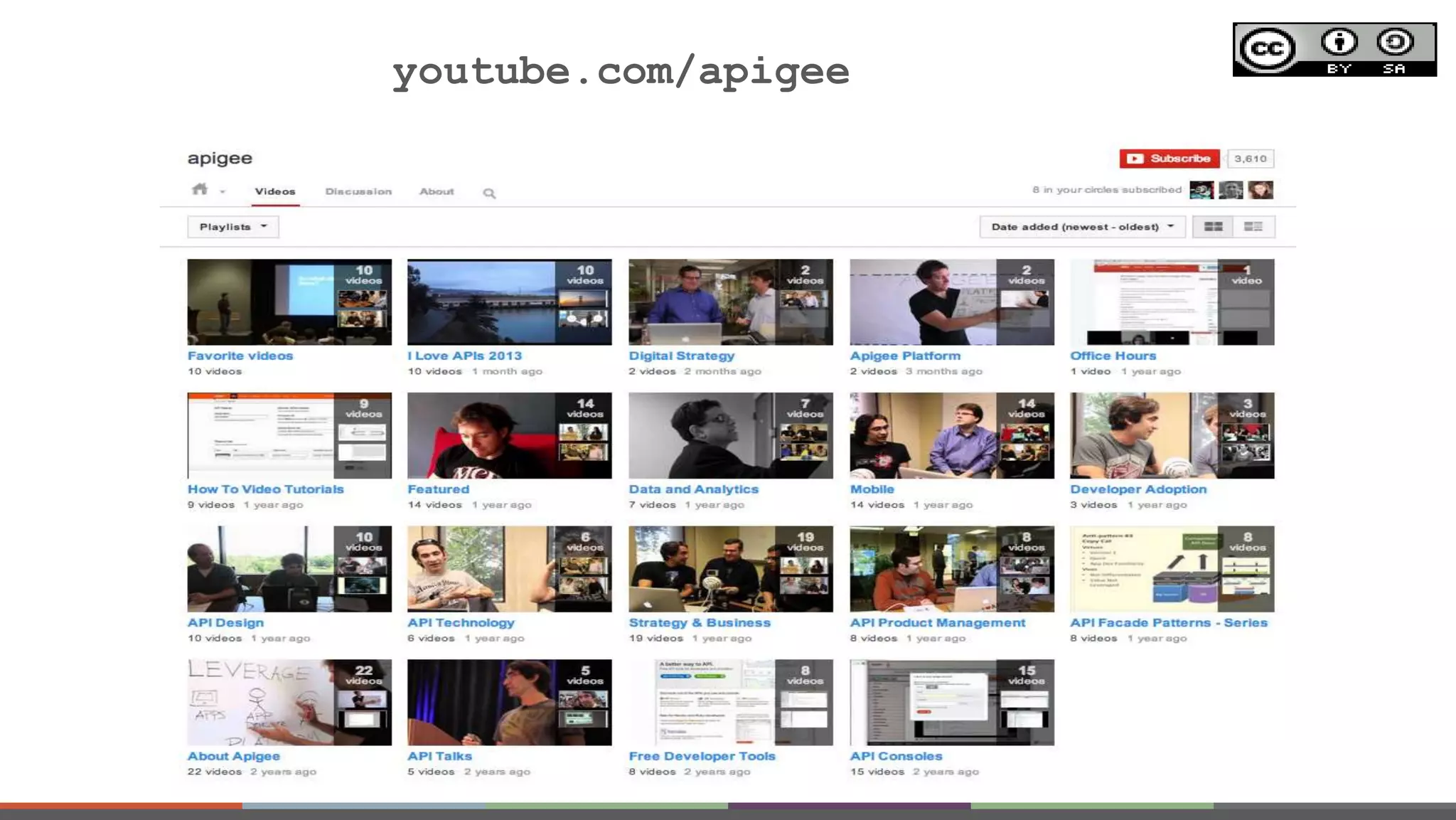This screenshot has height=820, width=1456.
Task: Click the channel search magnifier icon
Action: [489, 193]
